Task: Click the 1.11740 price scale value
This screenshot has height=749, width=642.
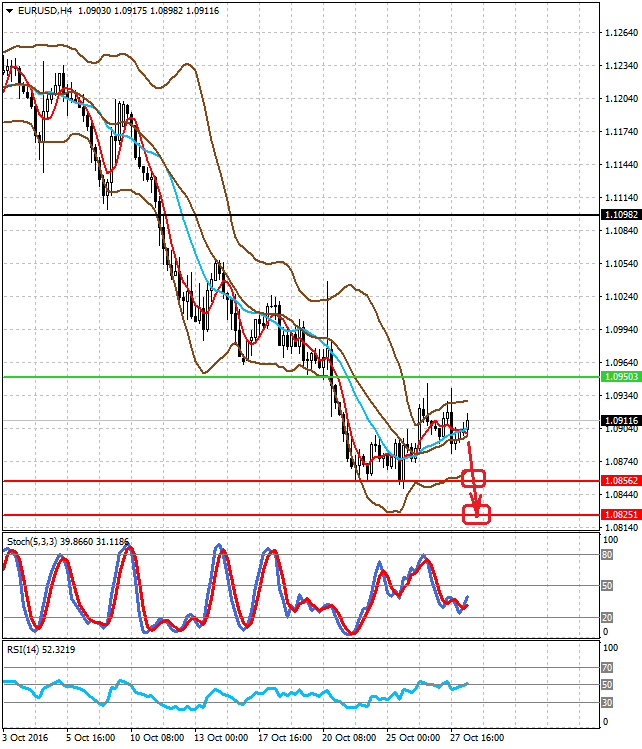Action: [621, 131]
